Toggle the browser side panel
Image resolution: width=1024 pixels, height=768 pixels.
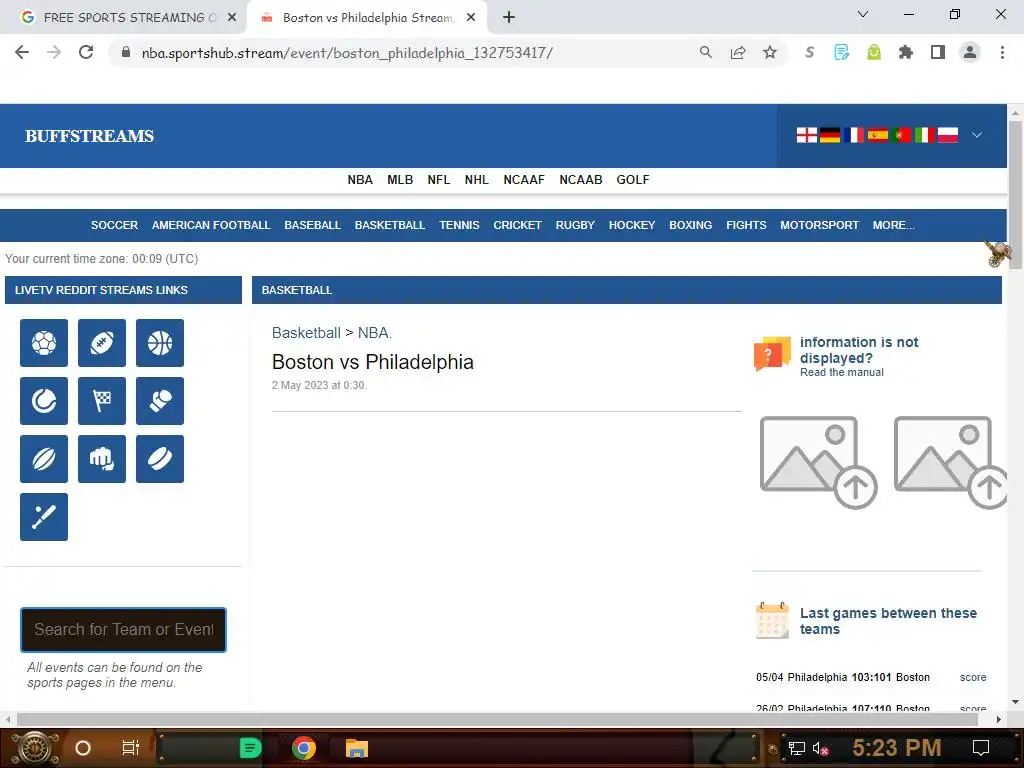point(938,52)
